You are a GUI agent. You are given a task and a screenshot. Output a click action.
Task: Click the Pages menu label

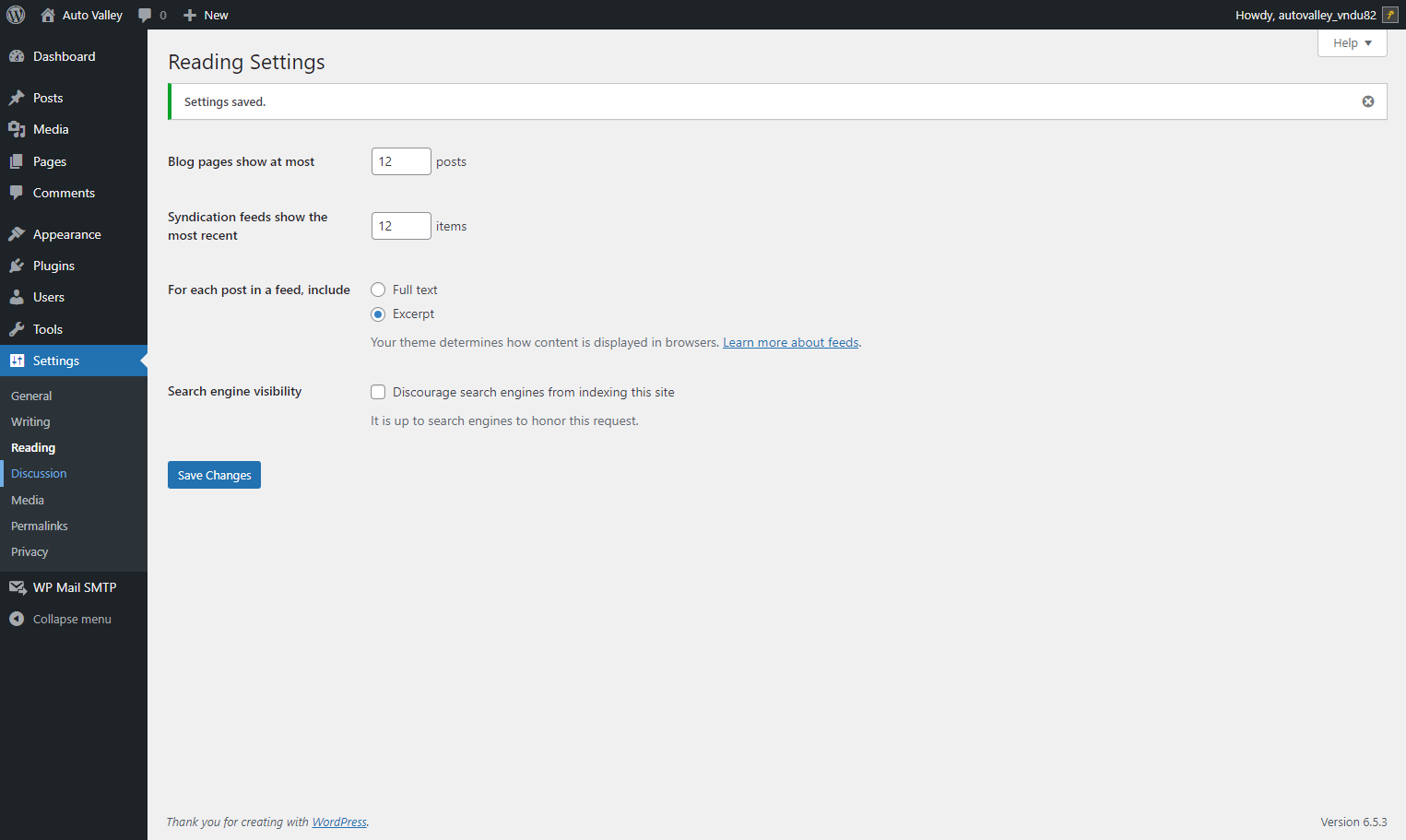[50, 161]
